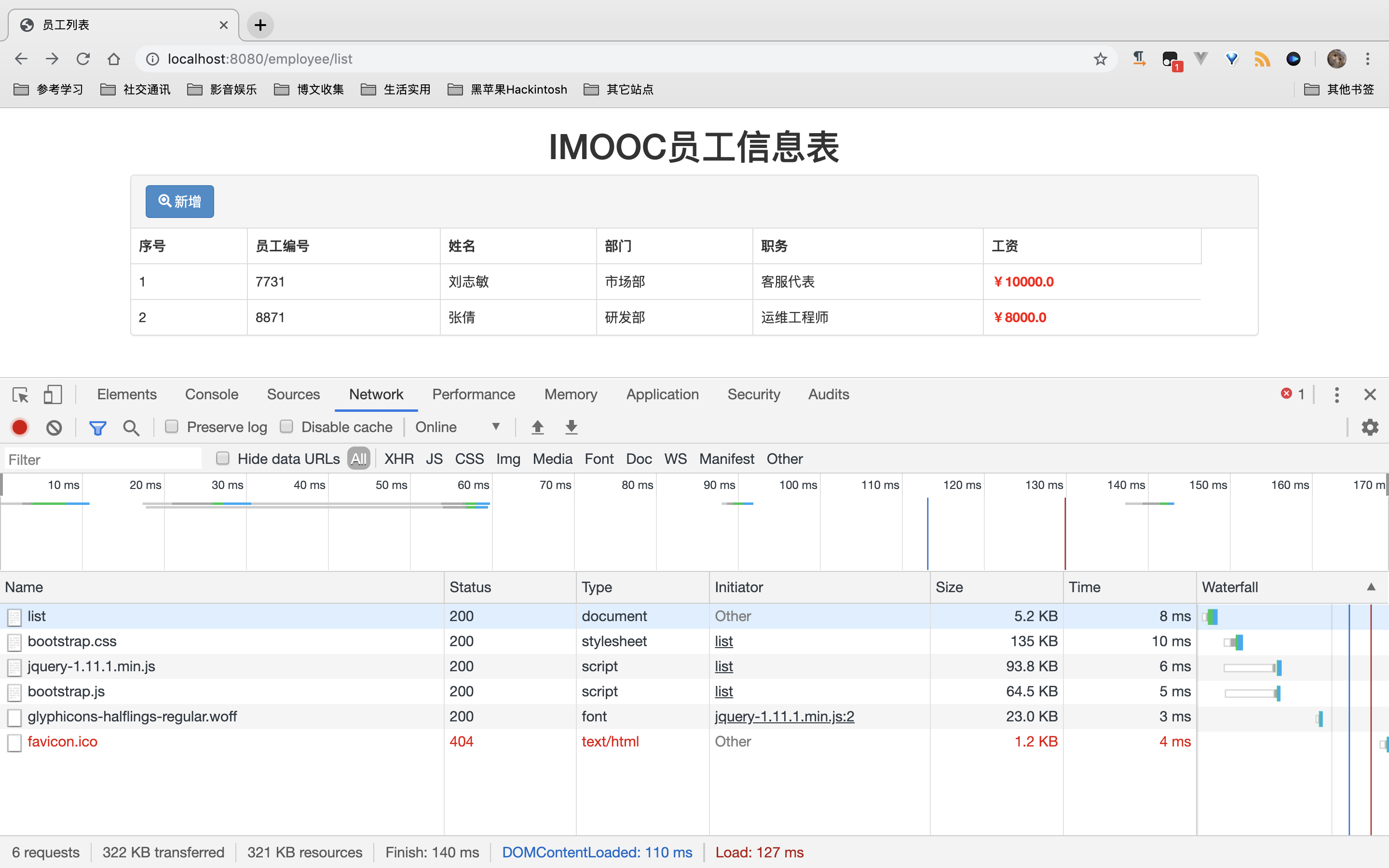Viewport: 1389px width, 868px height.
Task: Sort requests by the Size column header
Action: [x=996, y=587]
